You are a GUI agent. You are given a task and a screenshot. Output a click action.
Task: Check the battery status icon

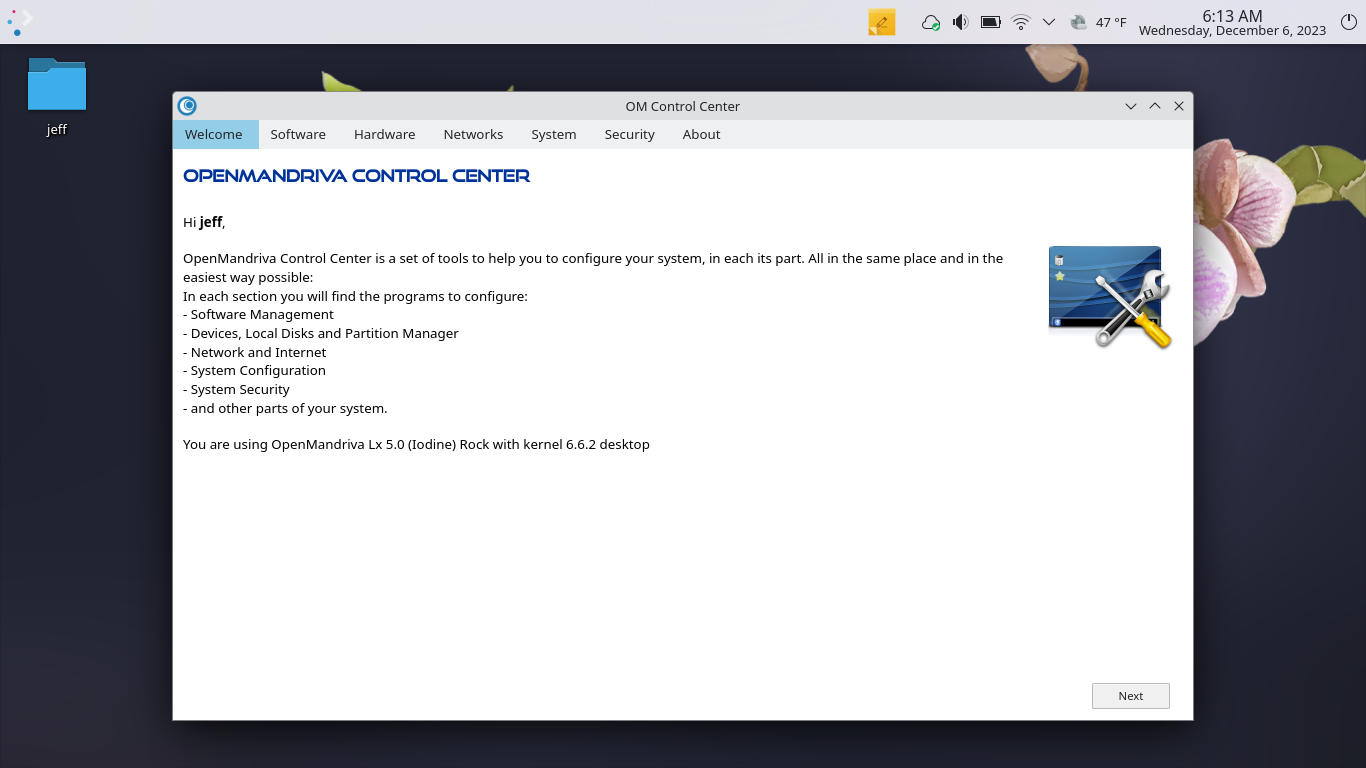pos(991,22)
